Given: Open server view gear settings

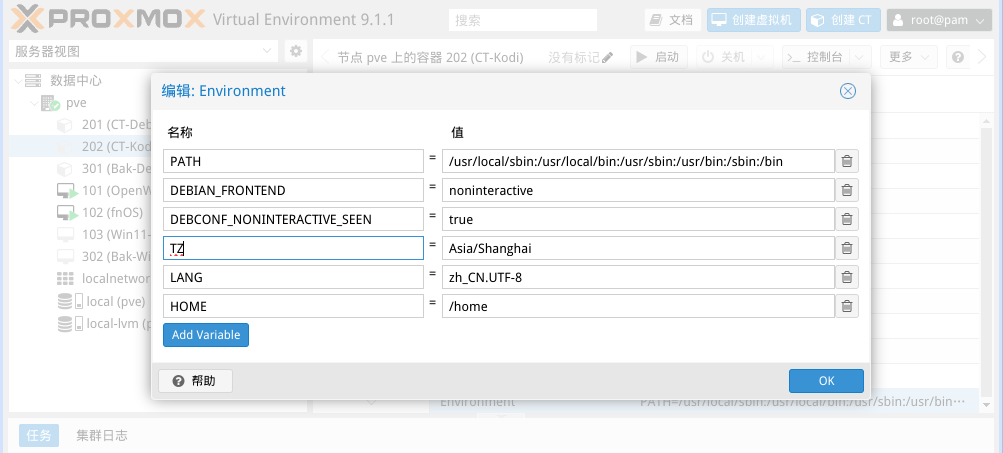Looking at the screenshot, I should tap(295, 51).
